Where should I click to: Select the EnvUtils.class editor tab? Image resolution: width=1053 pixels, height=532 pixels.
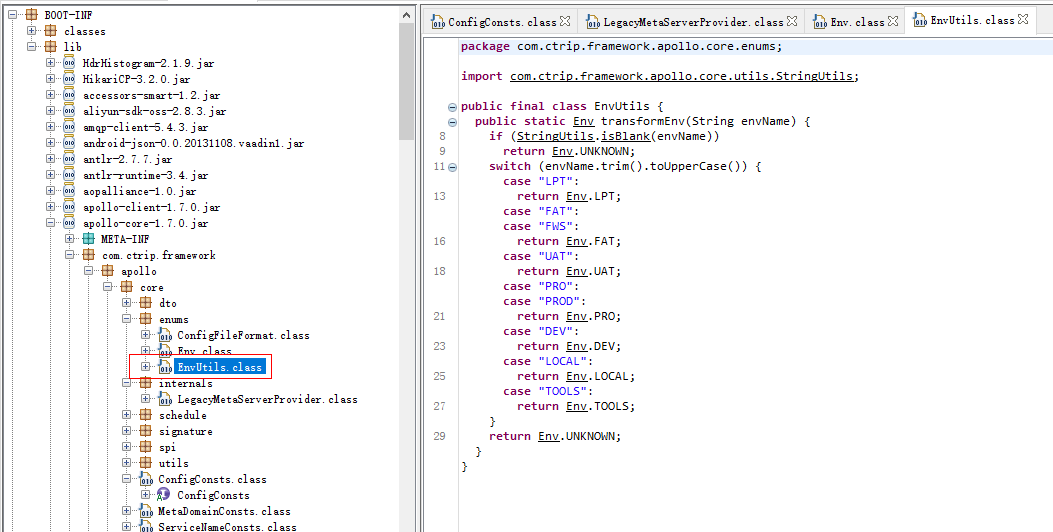click(x=972, y=20)
